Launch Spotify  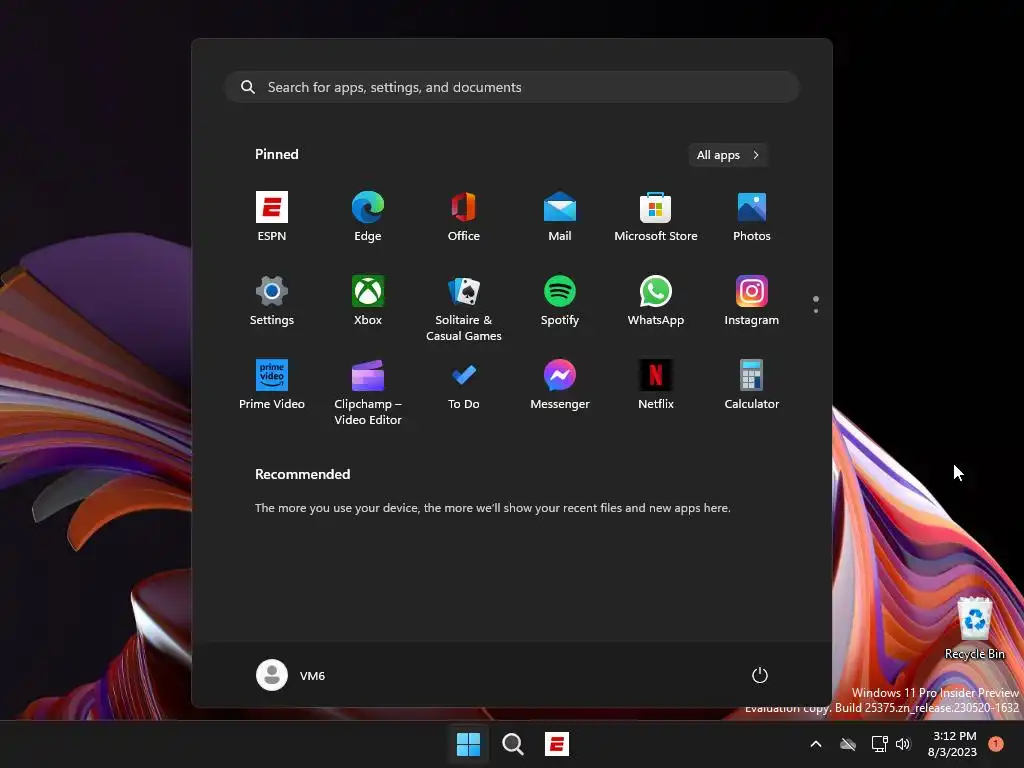560,300
